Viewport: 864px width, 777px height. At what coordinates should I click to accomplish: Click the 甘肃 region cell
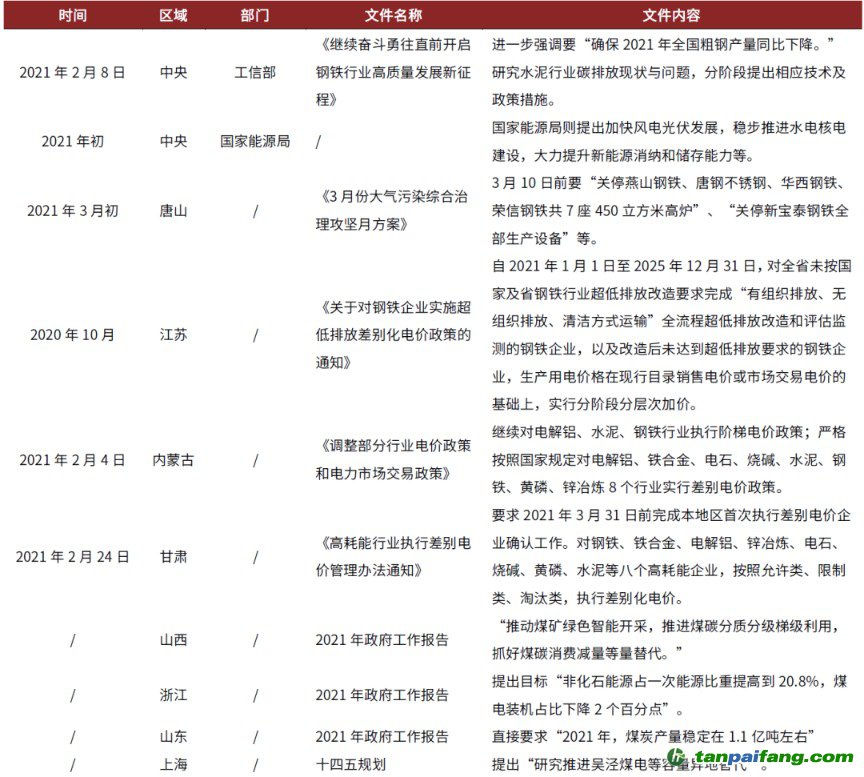click(173, 556)
